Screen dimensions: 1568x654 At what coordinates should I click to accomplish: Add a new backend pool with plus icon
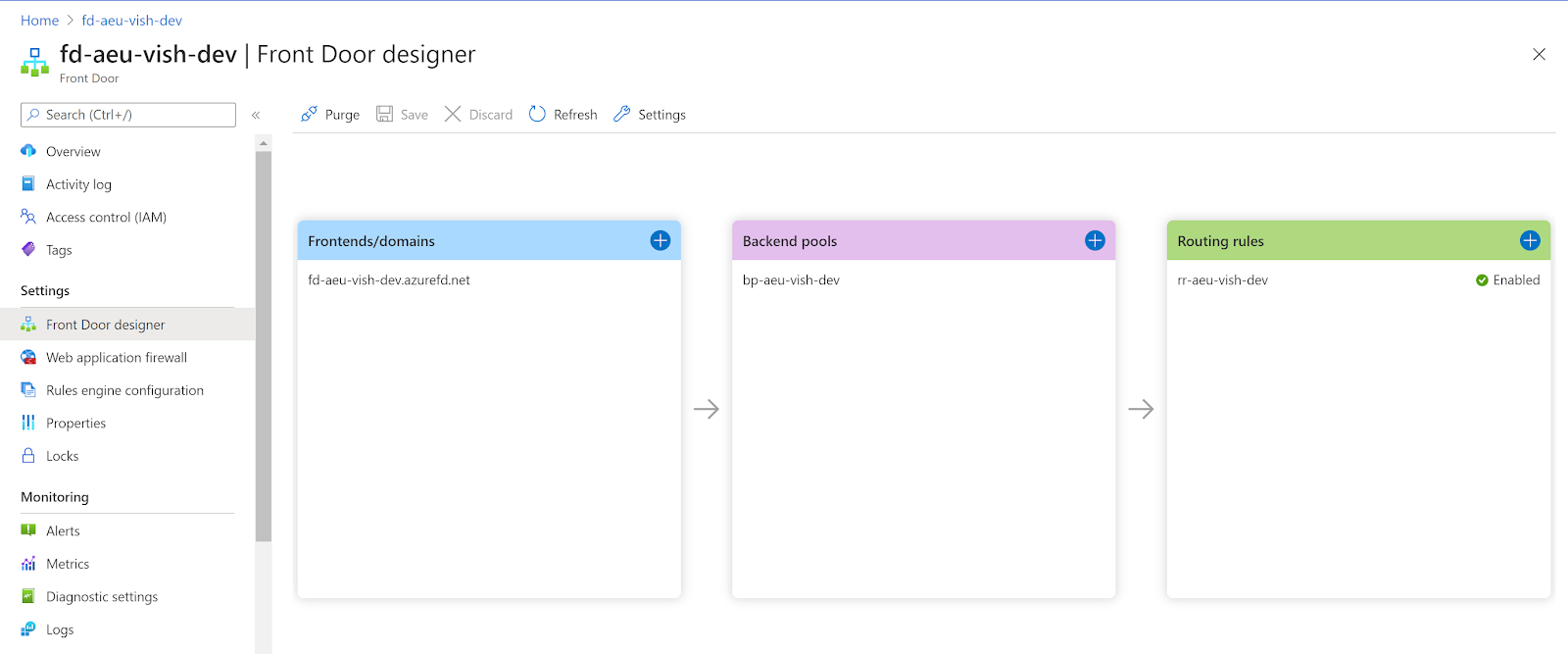point(1095,240)
